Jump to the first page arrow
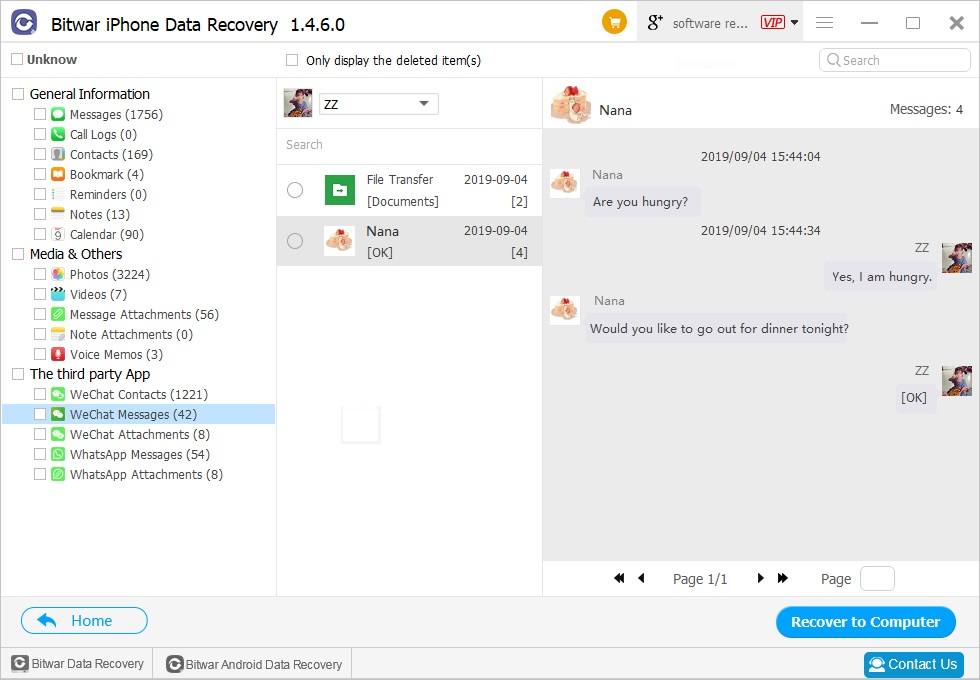 click(619, 578)
